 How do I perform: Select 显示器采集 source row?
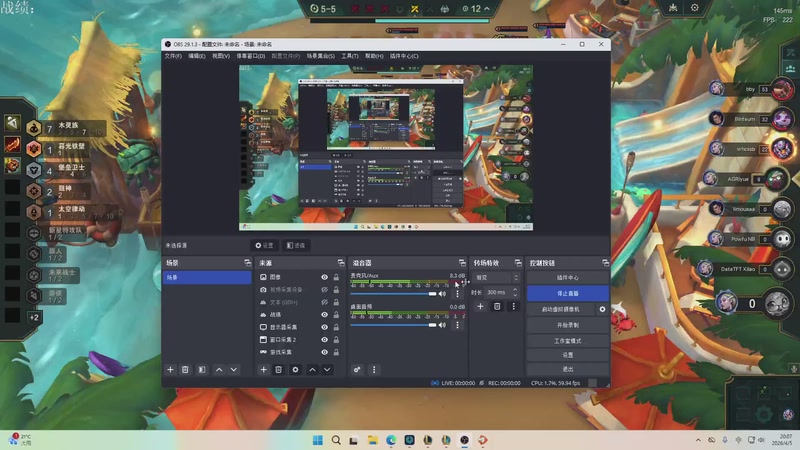tap(300, 327)
